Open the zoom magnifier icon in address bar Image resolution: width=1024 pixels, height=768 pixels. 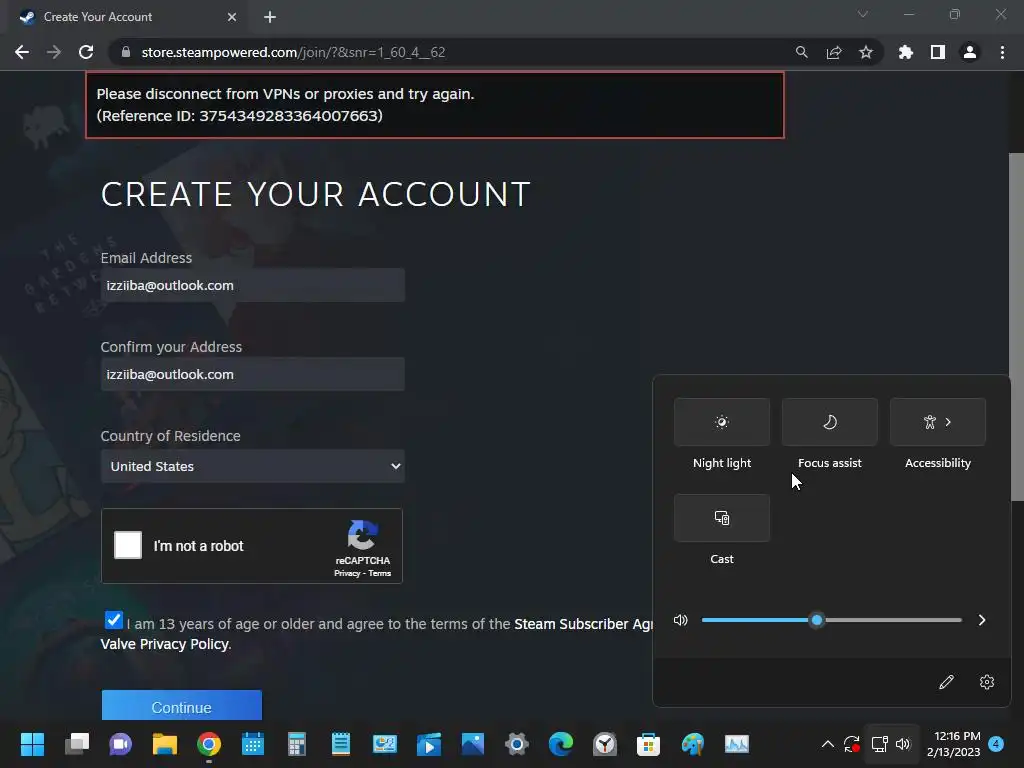801,52
